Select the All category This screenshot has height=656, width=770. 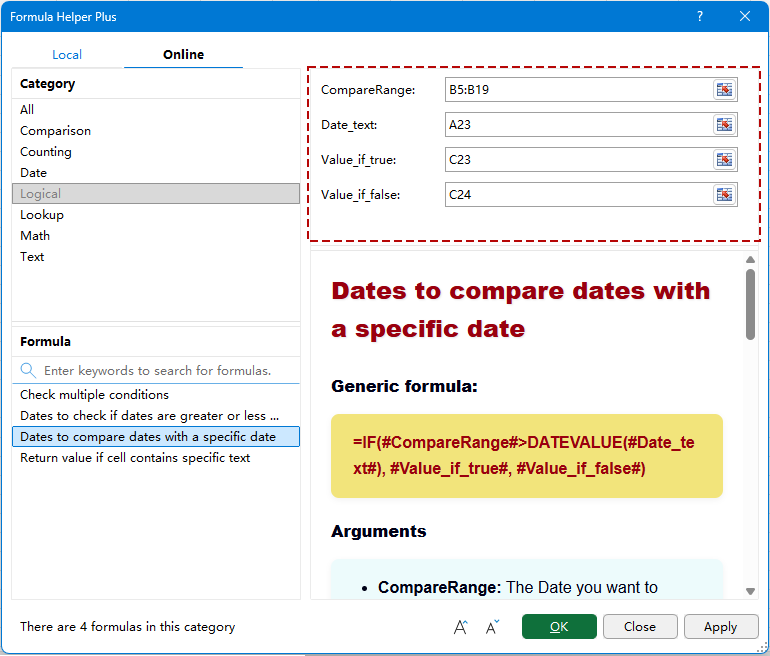(156, 109)
